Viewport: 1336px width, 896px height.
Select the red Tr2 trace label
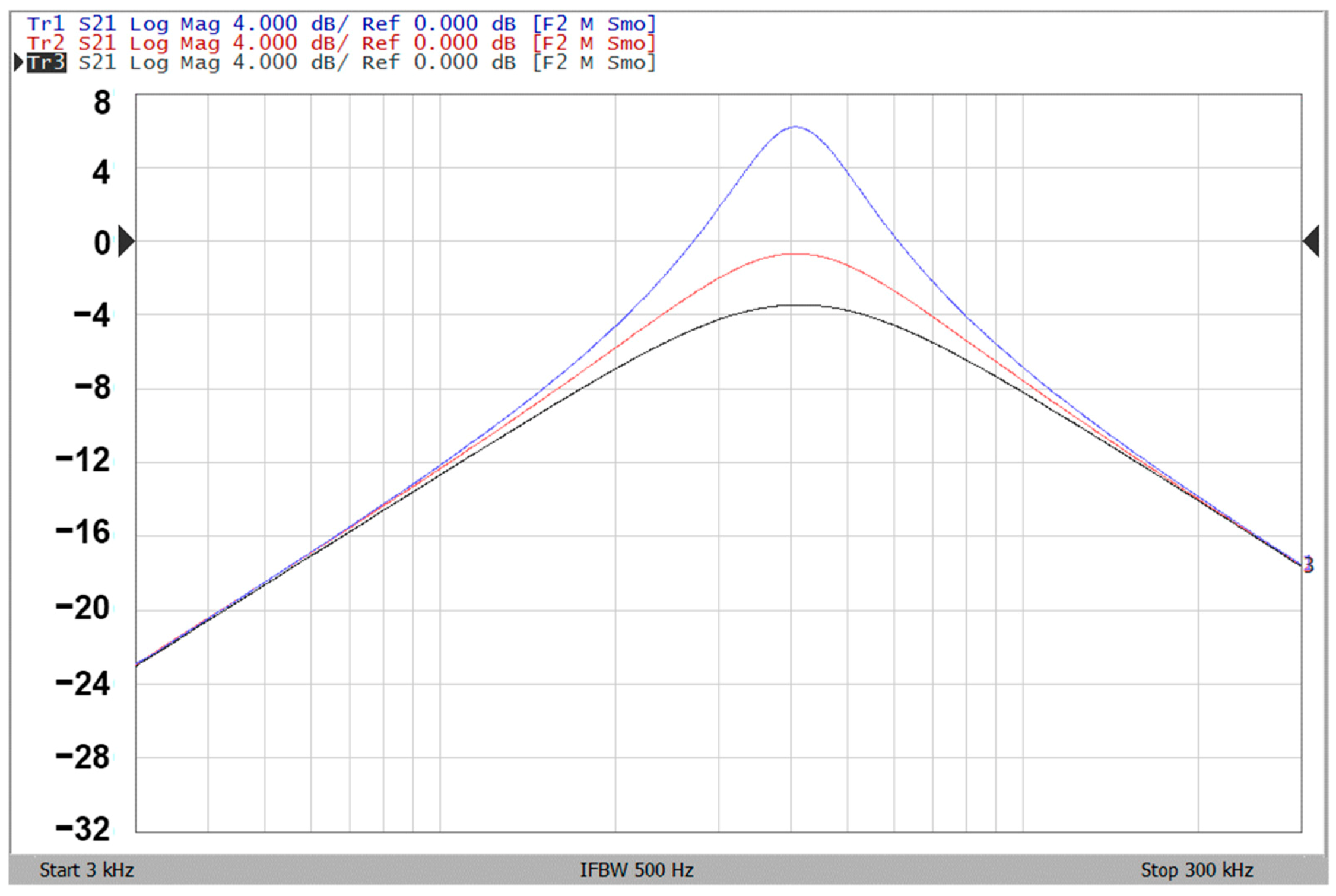pyautogui.click(x=45, y=43)
